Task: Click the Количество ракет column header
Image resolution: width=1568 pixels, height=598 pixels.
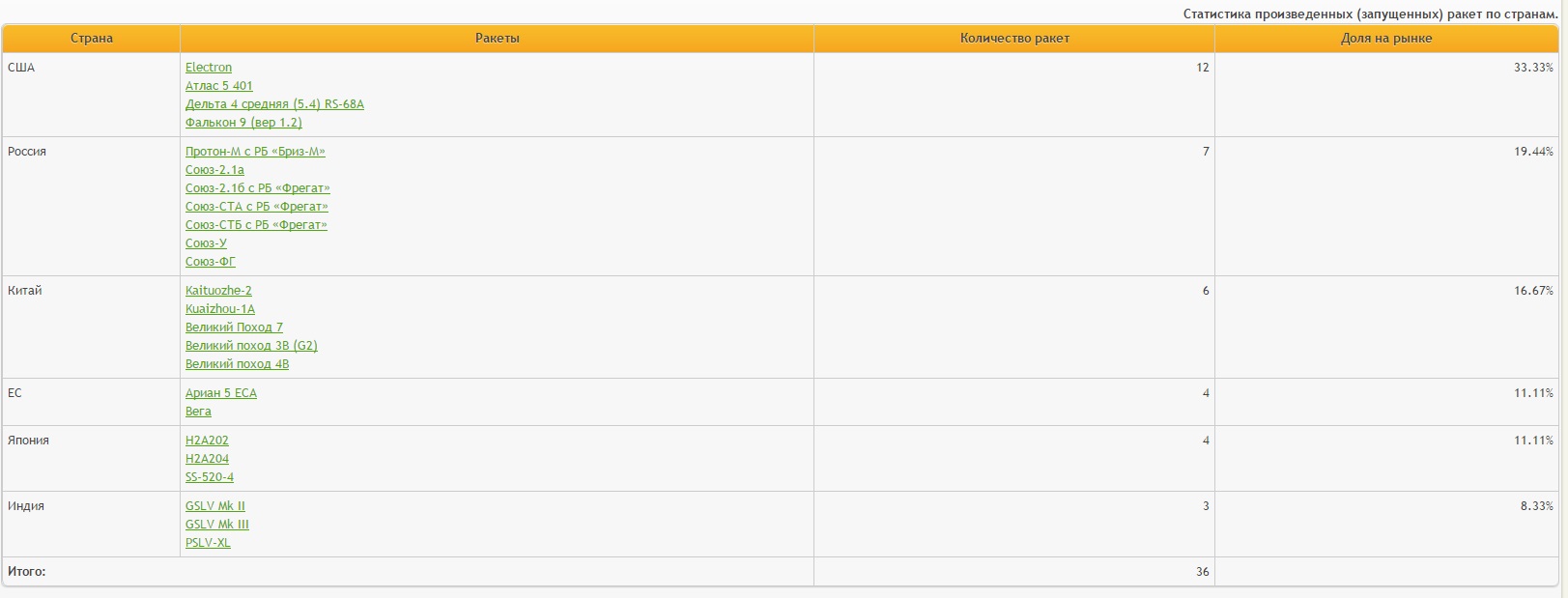Action: pyautogui.click(x=1014, y=39)
